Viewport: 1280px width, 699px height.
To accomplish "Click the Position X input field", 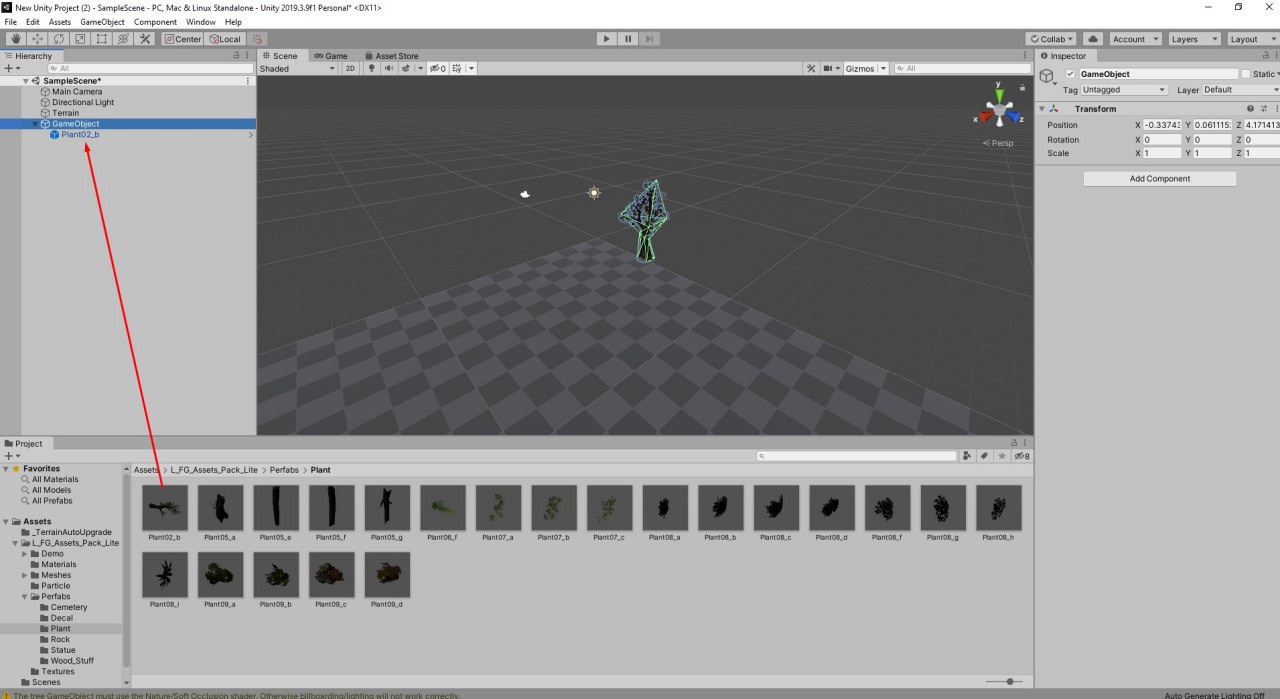I will tap(1162, 125).
